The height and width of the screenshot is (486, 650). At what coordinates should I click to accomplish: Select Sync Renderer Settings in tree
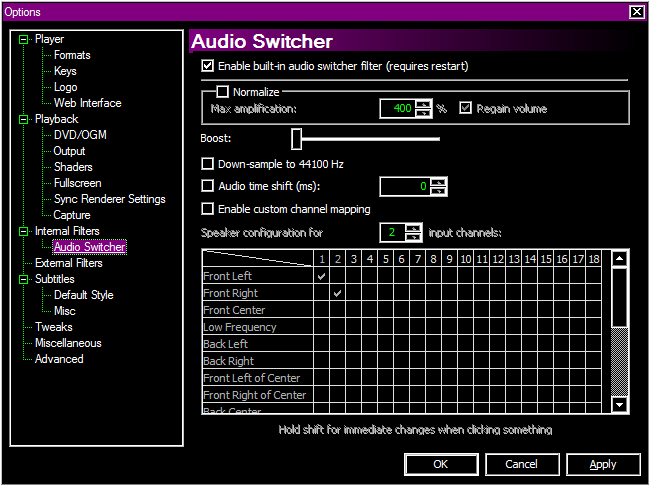pos(109,199)
